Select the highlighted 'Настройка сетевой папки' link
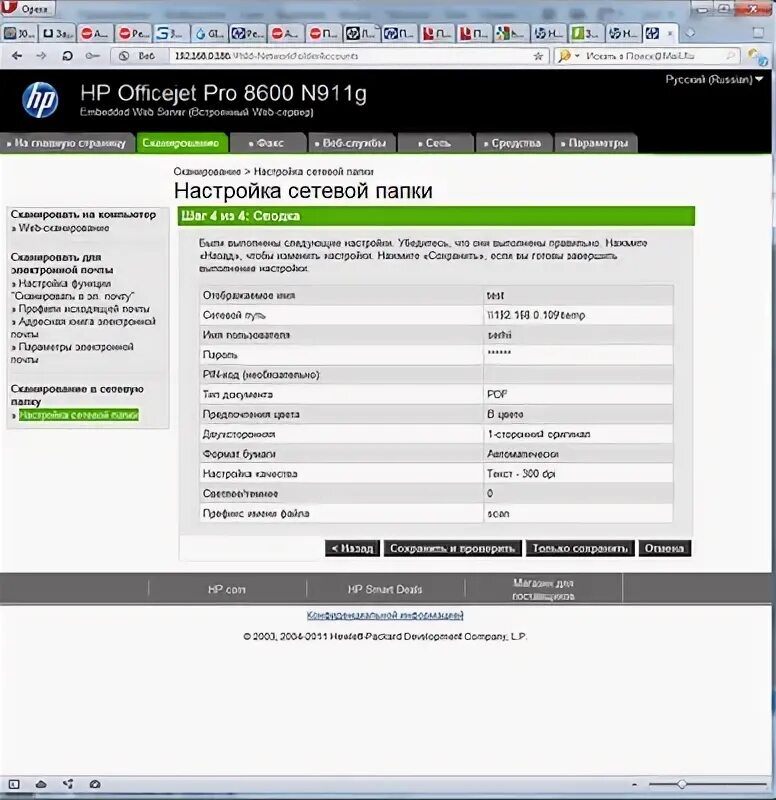 pos(79,415)
